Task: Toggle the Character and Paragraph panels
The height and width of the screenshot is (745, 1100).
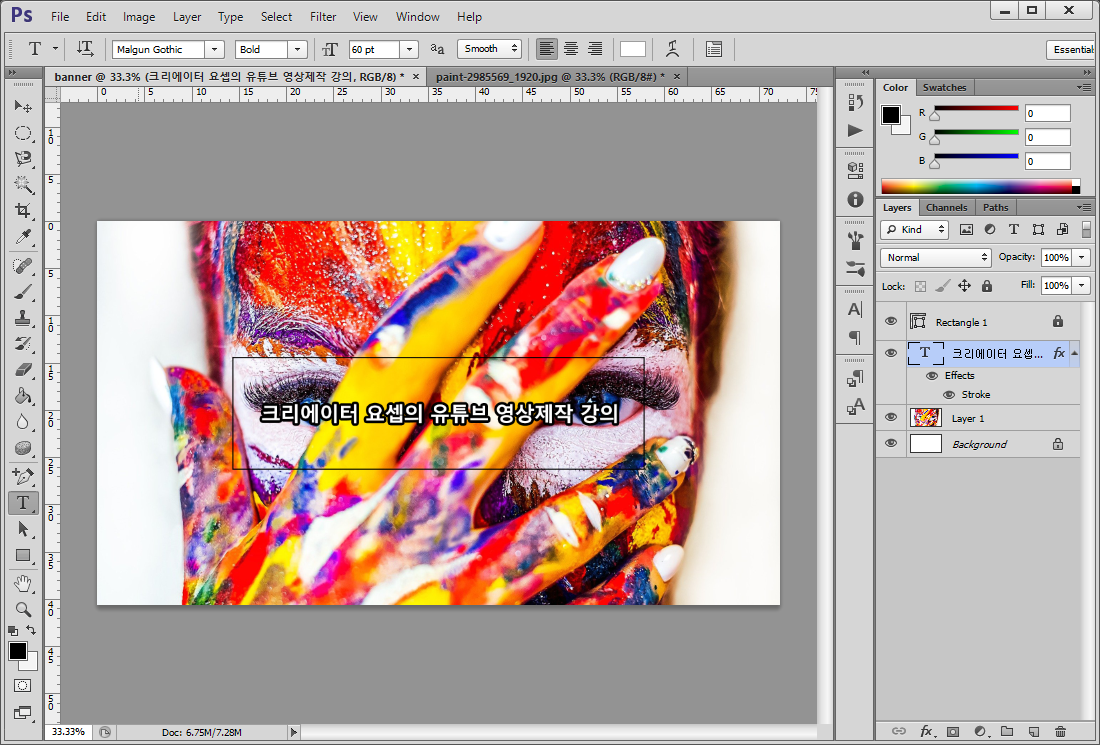Action: 713,49
